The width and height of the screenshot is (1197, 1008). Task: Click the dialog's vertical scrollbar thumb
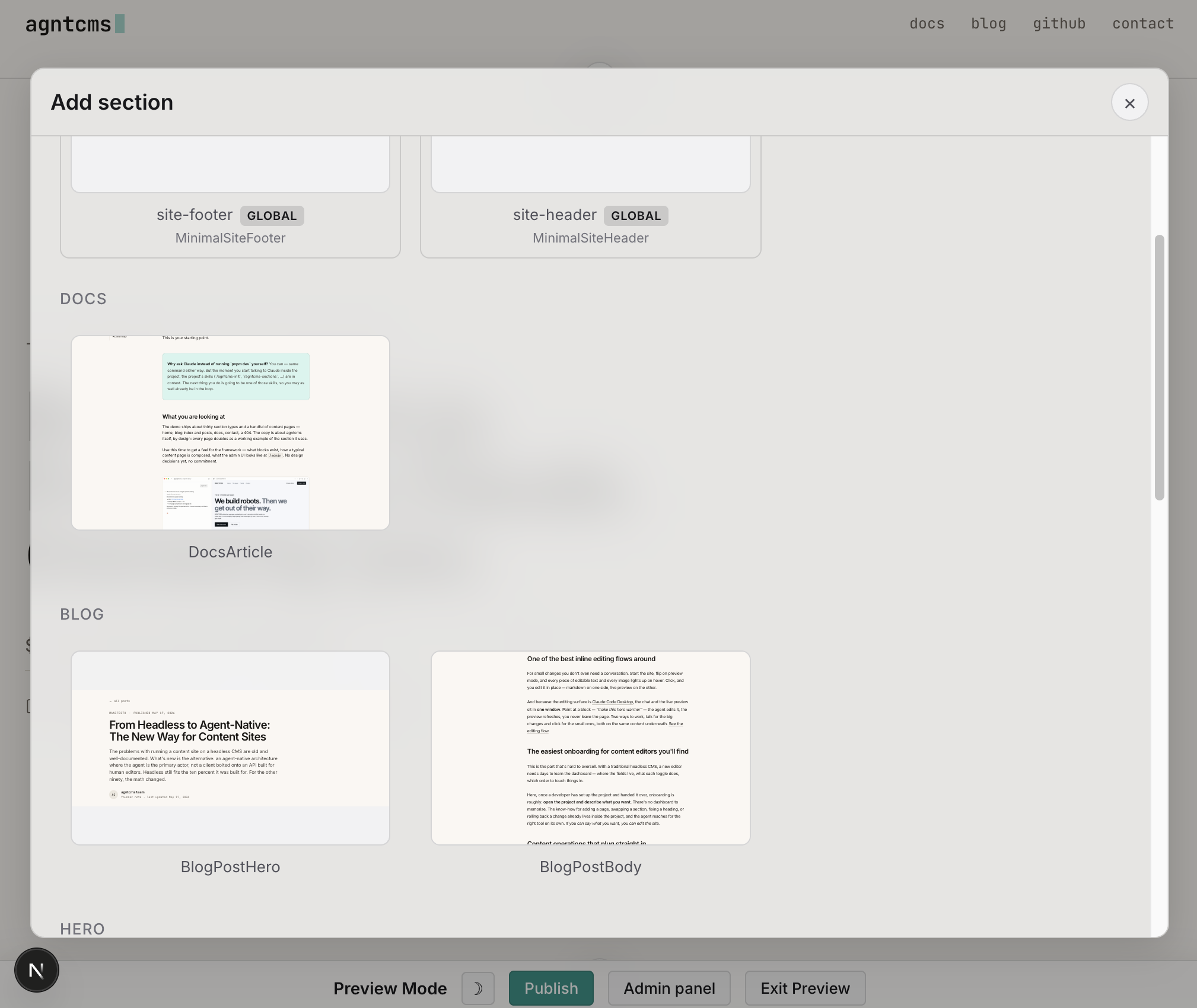tap(1159, 368)
